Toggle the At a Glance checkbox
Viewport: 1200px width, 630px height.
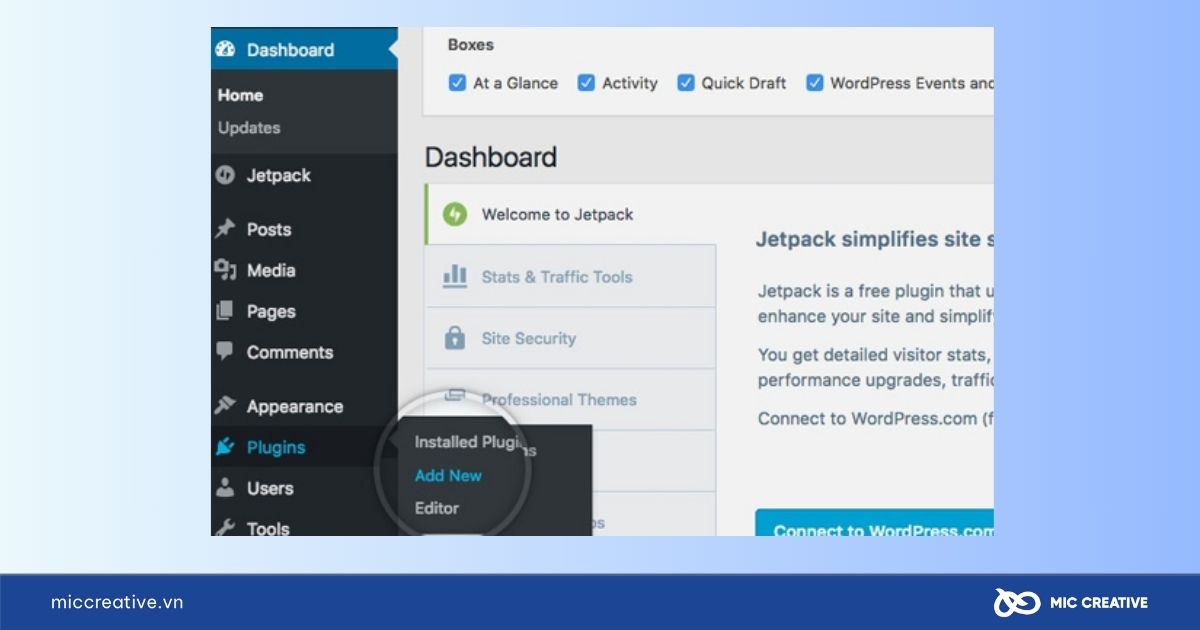457,83
